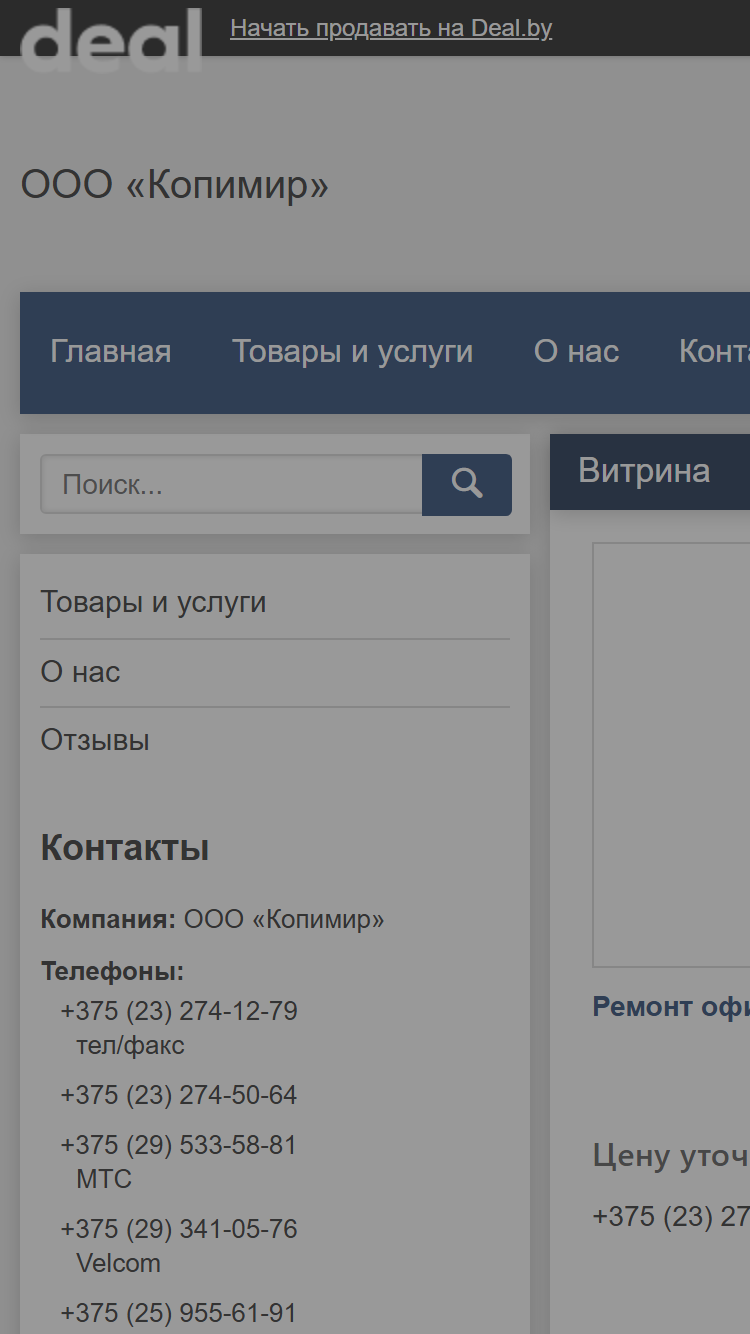The height and width of the screenshot is (1334, 750).
Task: Click the ООО «Копимир» company title
Action: [x=175, y=185]
